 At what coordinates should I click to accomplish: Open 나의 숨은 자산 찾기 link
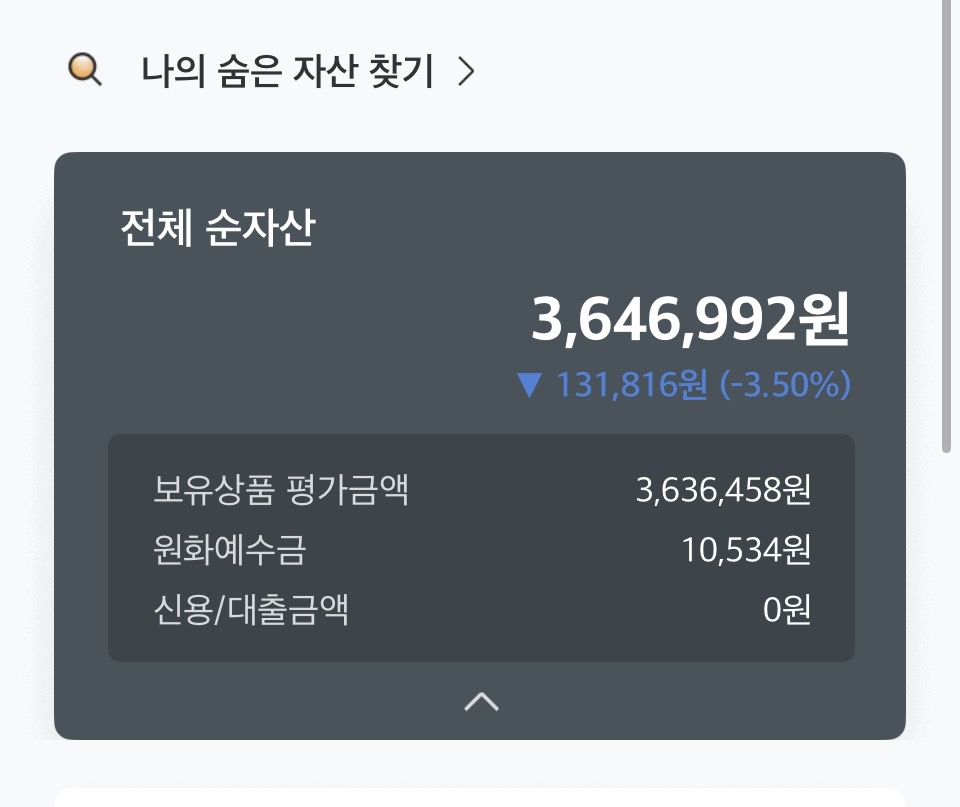click(288, 72)
